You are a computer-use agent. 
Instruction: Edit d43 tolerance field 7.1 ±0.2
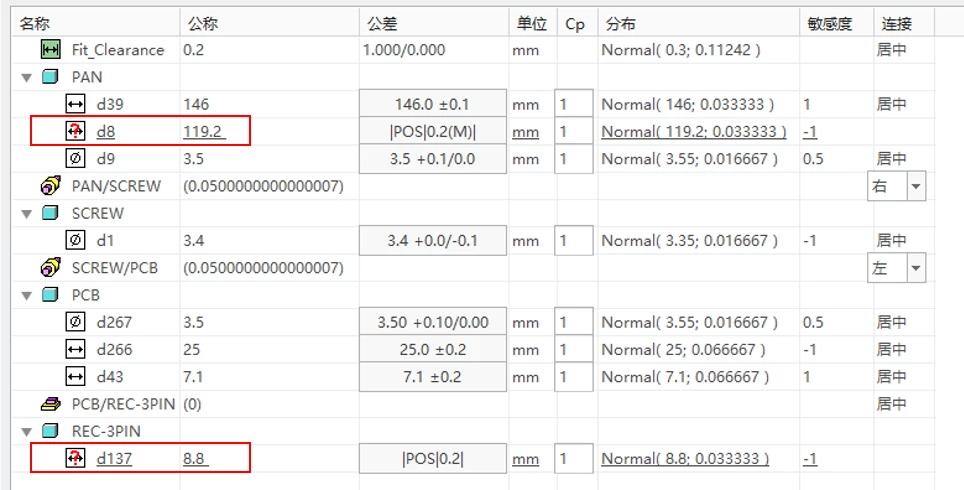[x=433, y=376]
